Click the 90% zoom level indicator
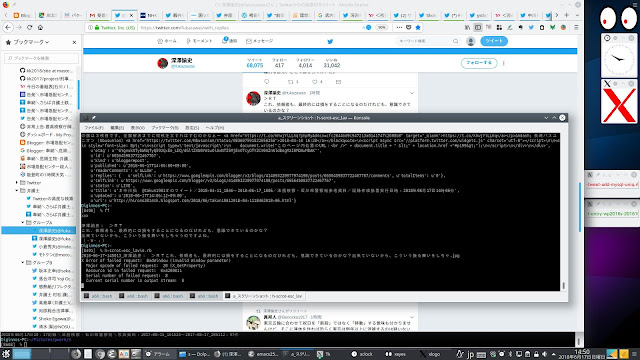This screenshot has height=360, width=640. (x=382, y=28)
